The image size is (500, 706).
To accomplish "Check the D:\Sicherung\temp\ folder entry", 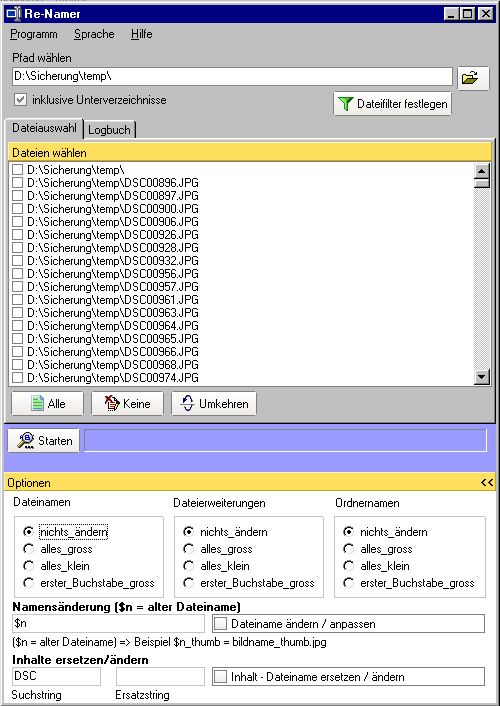I will point(18,170).
